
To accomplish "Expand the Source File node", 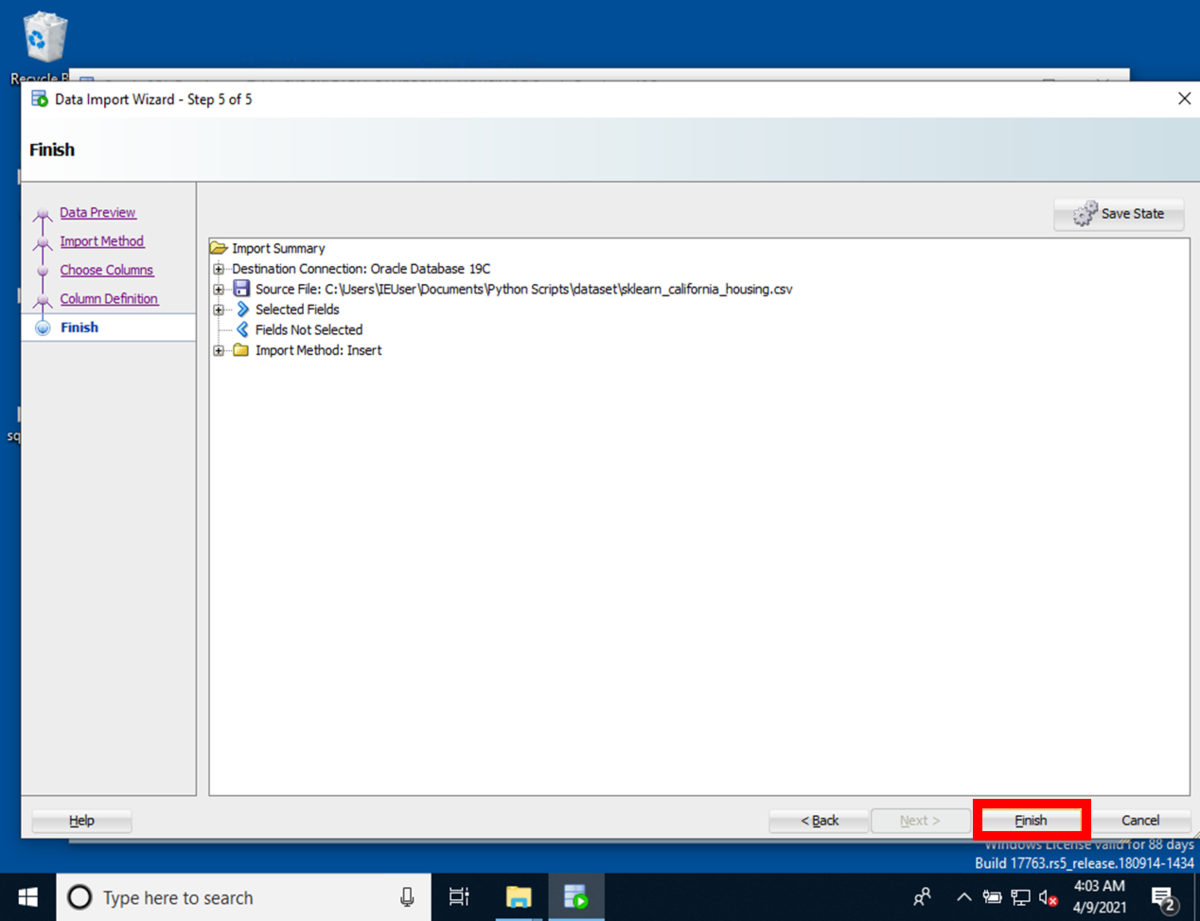I will (218, 289).
